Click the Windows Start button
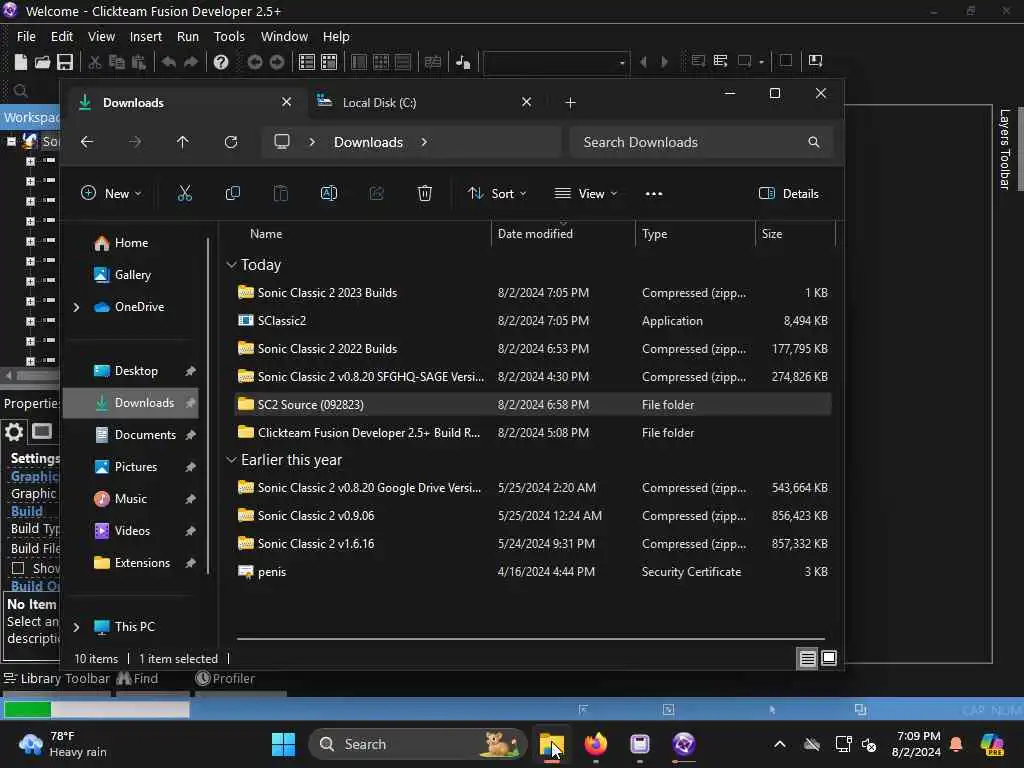 pyautogui.click(x=283, y=744)
